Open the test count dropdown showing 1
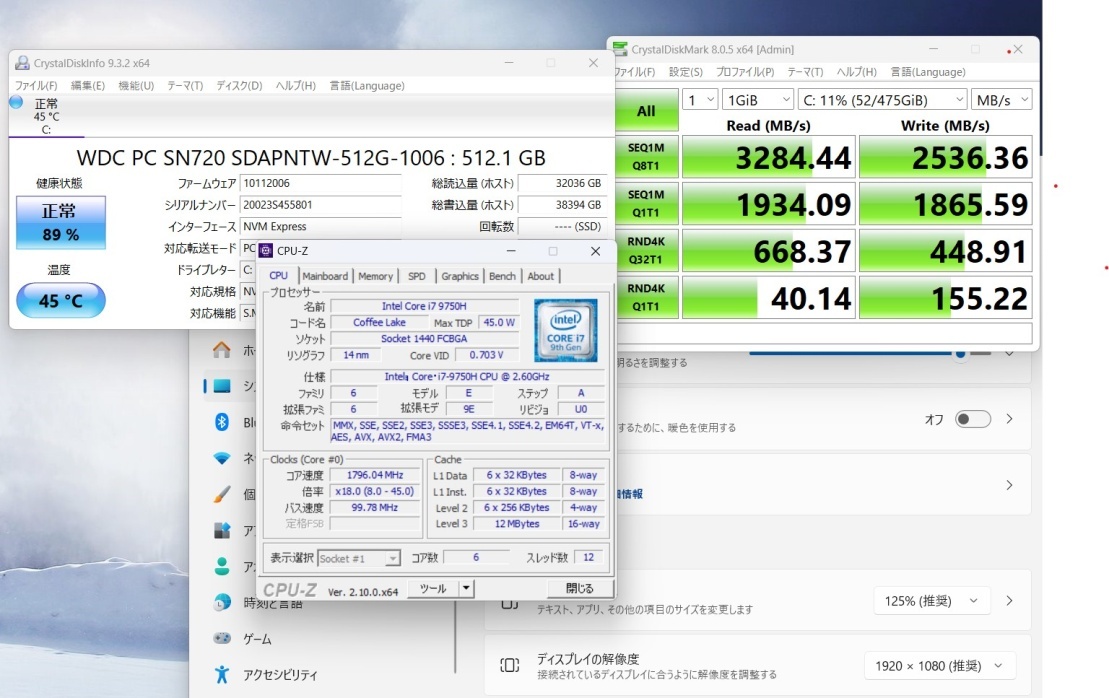The width and height of the screenshot is (1109, 698). [x=700, y=100]
